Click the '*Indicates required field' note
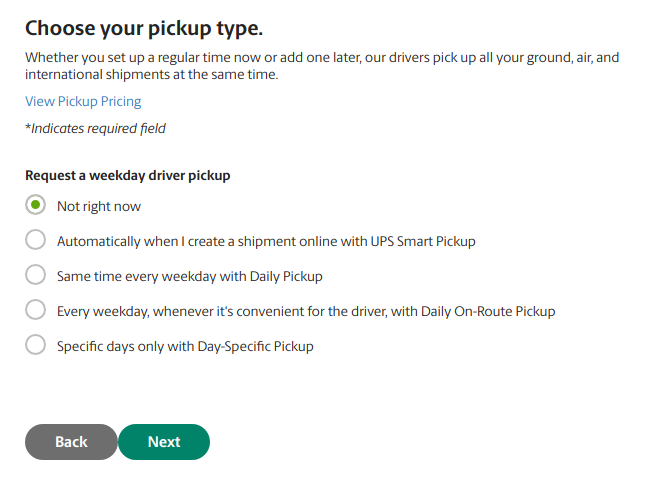Image resolution: width=653 pixels, height=484 pixels. tap(95, 129)
